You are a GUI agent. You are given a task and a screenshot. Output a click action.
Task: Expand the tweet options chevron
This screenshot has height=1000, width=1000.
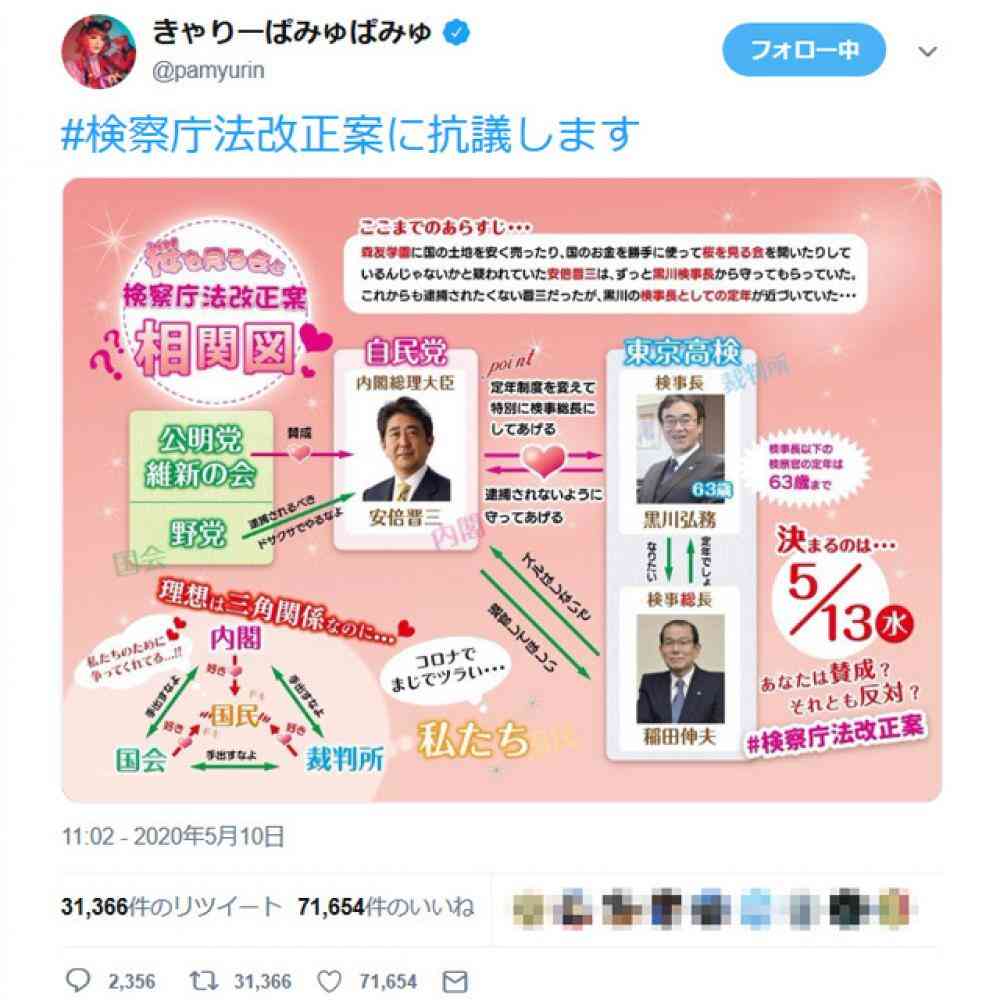tap(927, 51)
